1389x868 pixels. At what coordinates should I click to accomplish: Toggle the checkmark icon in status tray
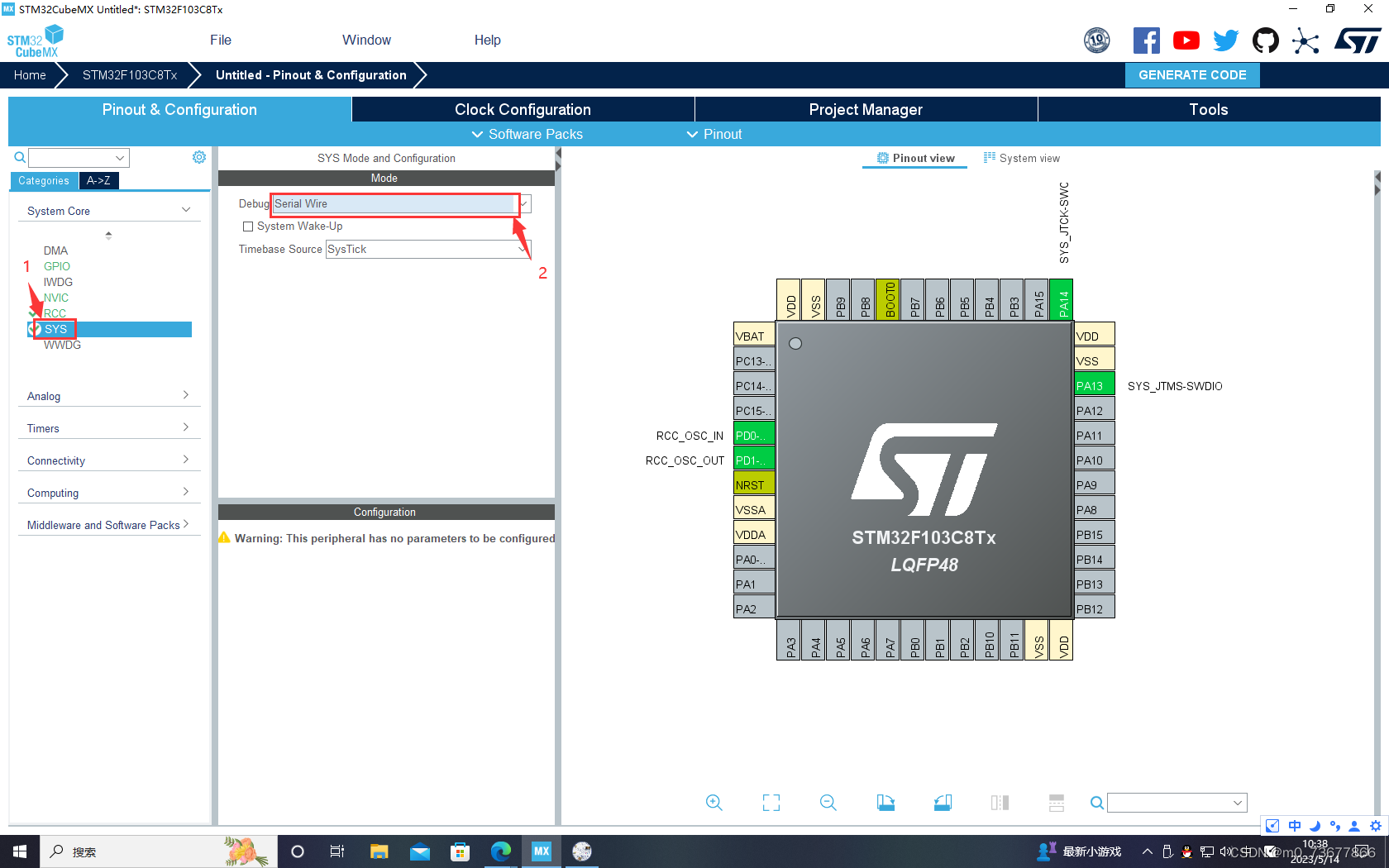click(x=1272, y=825)
